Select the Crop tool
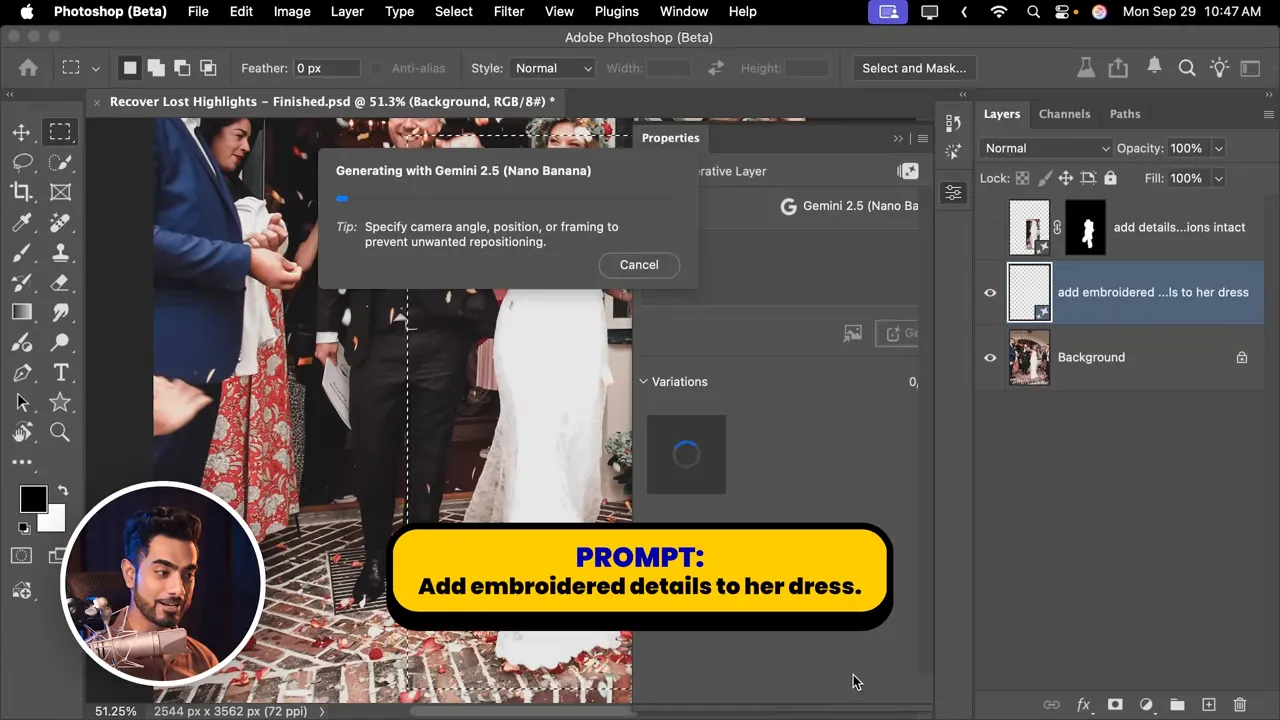 pyautogui.click(x=21, y=192)
